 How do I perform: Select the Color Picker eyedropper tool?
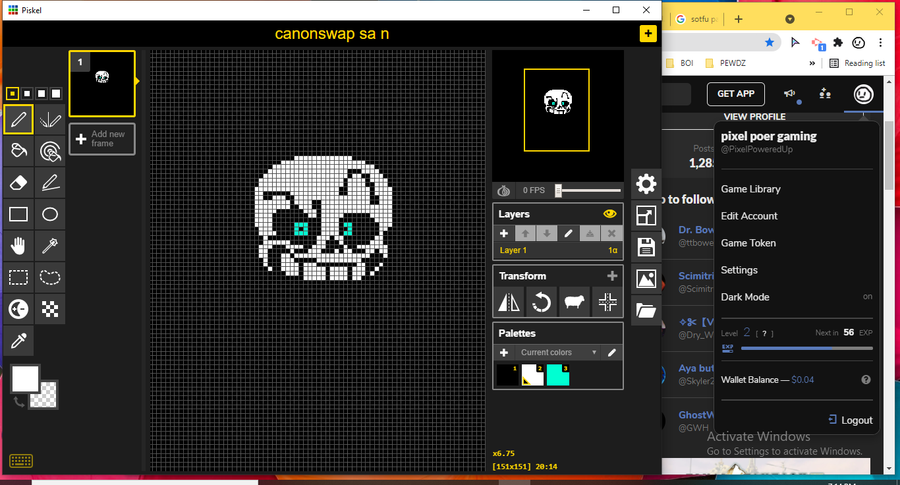18,340
